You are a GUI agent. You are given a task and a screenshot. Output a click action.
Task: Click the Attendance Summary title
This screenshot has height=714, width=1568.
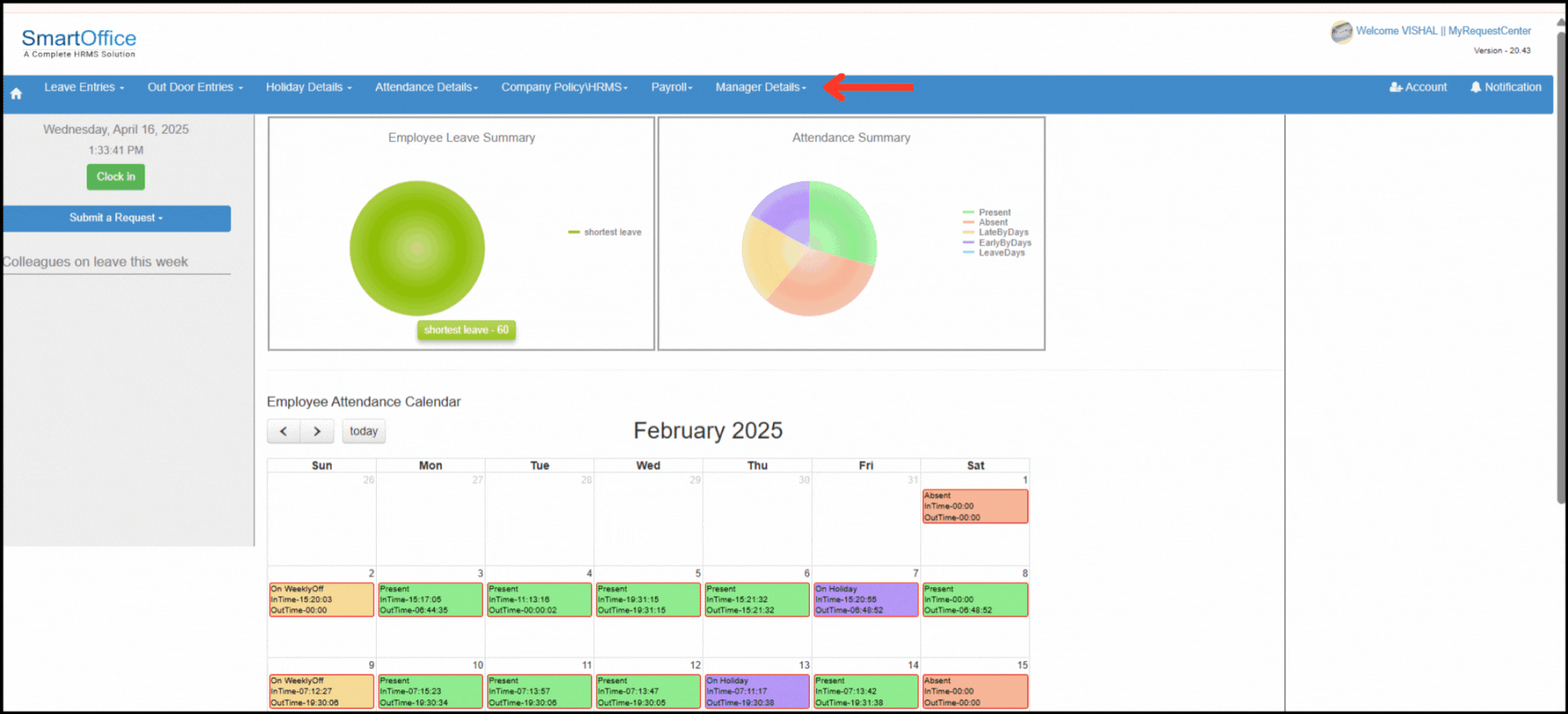tap(851, 138)
